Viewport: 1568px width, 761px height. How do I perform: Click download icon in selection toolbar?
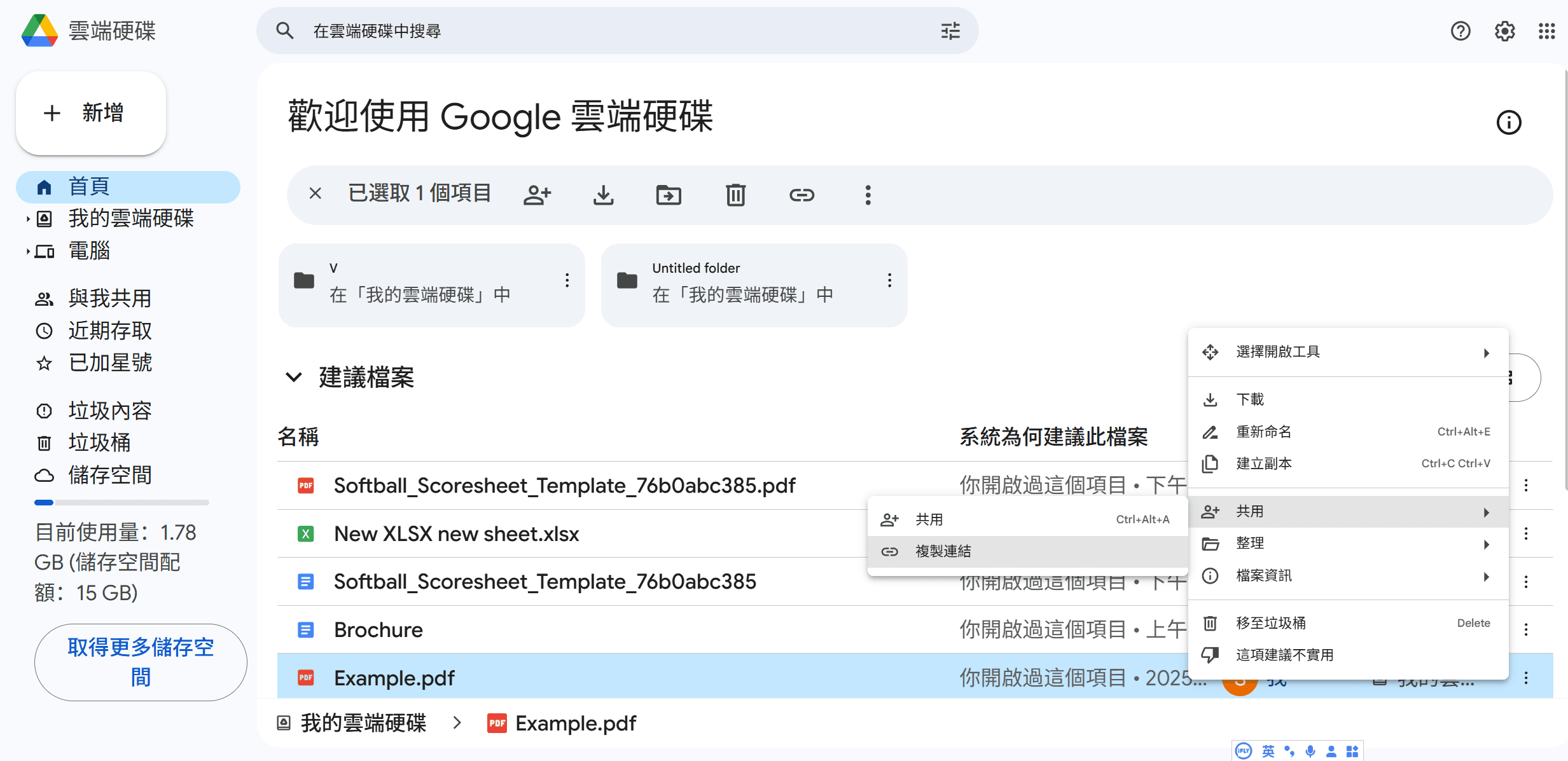pos(603,195)
